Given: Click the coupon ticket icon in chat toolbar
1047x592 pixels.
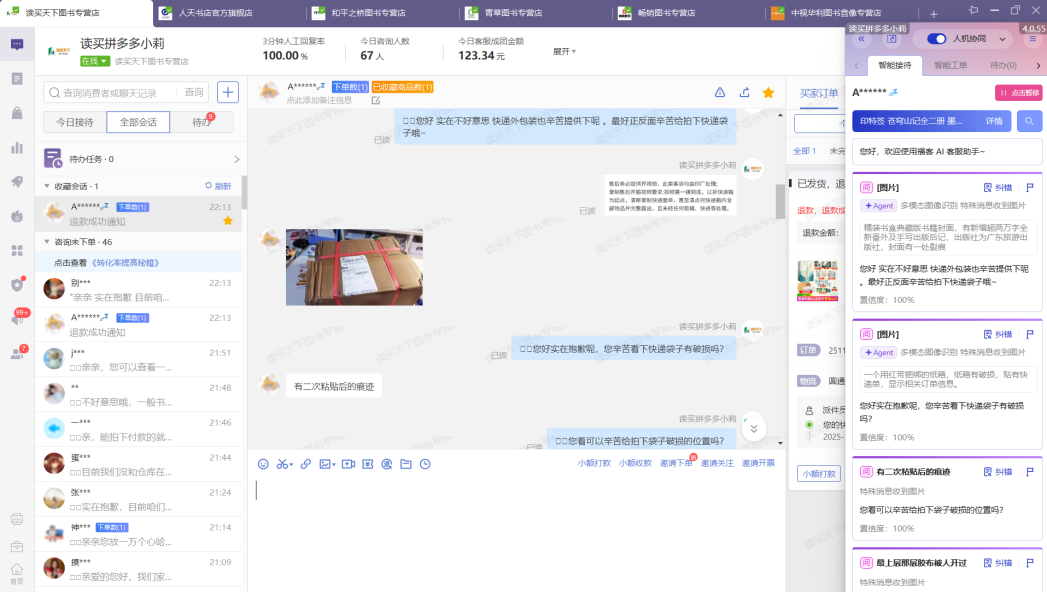Looking at the screenshot, I should 367,464.
